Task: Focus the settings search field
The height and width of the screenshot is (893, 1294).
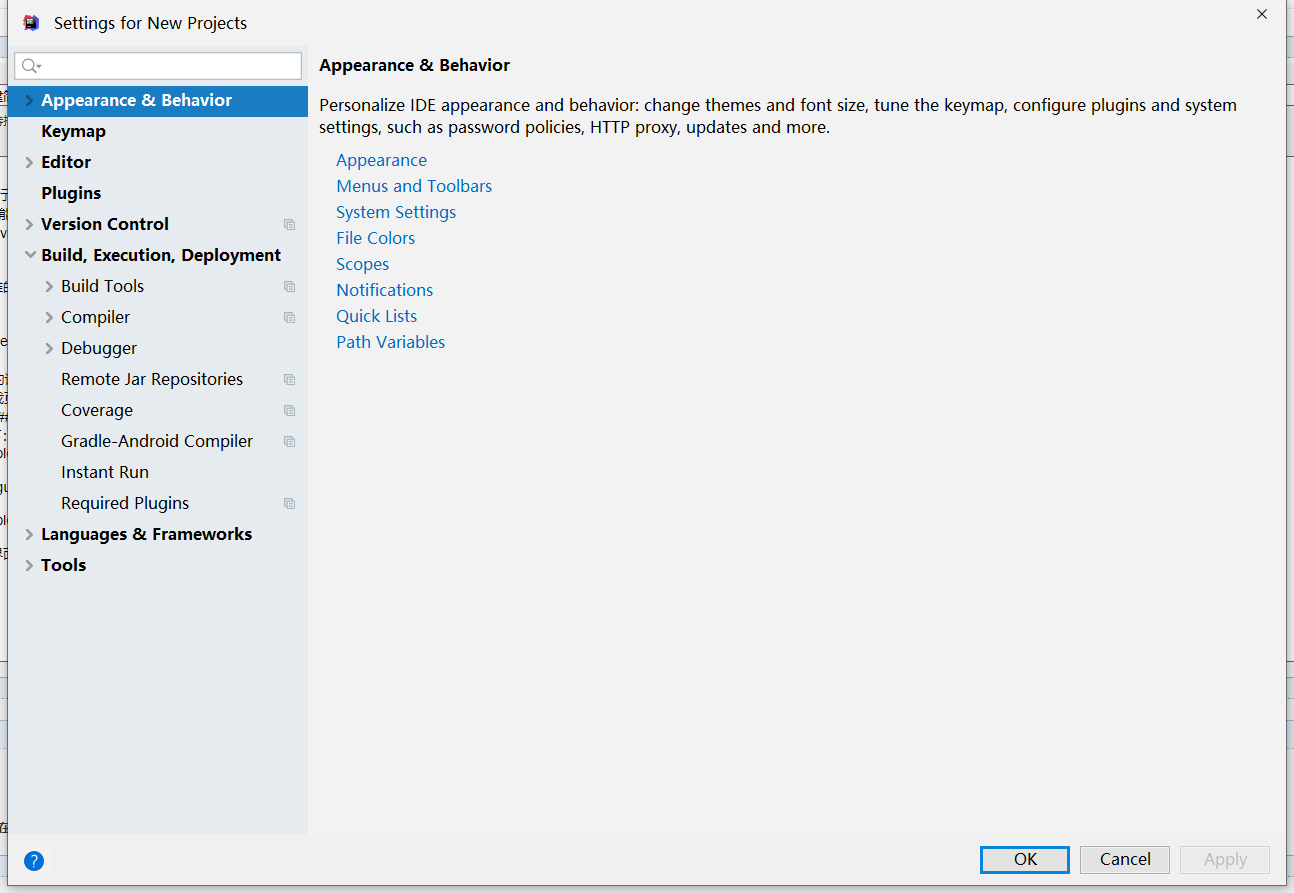Action: tap(170, 66)
